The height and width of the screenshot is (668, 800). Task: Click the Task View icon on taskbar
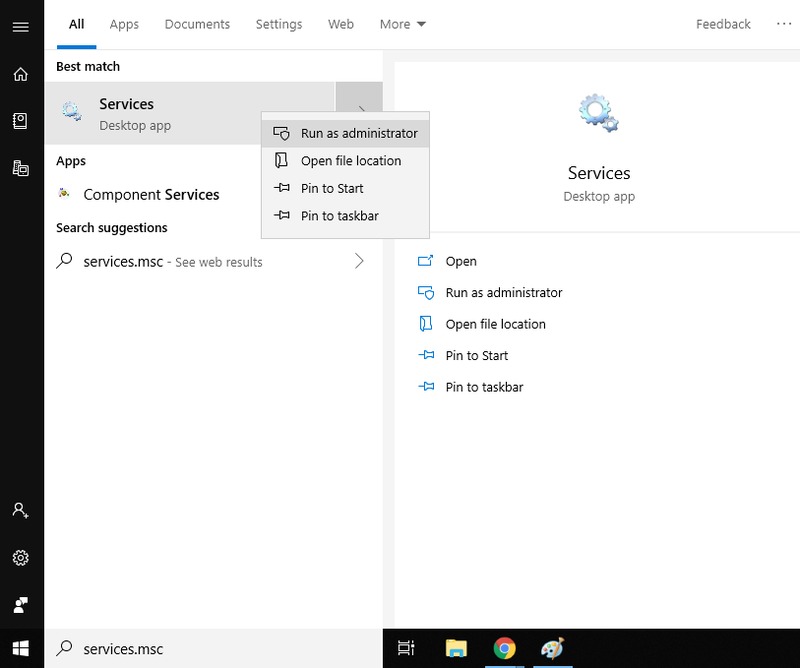[x=406, y=648]
